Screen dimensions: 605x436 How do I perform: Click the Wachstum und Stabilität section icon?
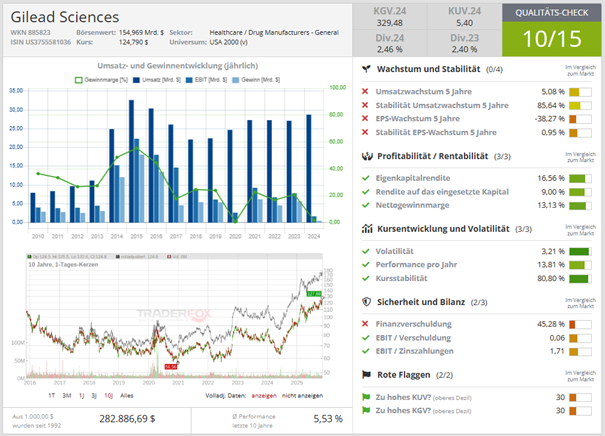click(368, 68)
